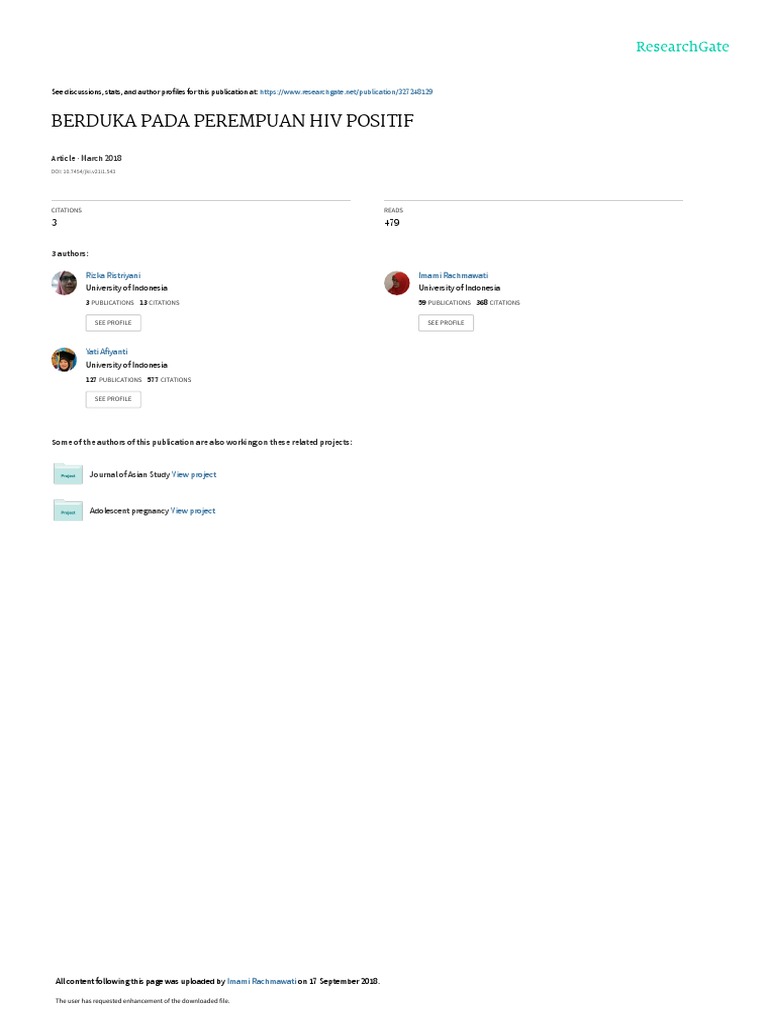The image size is (768, 1024).
Task: Click Imami Rachmawati's profile photo
Action: click(x=396, y=283)
